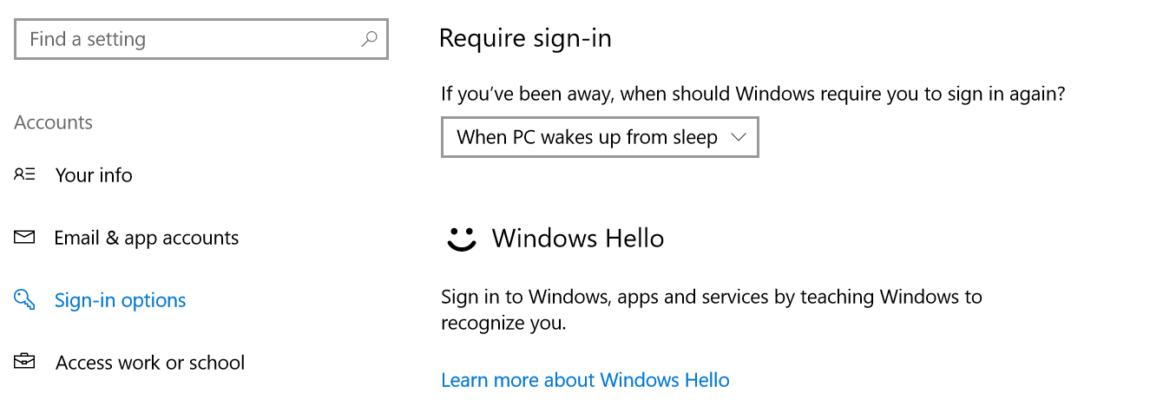Click the 'Sign in to Windows, apps and services' description
This screenshot has height=400, width=1150.
click(711, 297)
